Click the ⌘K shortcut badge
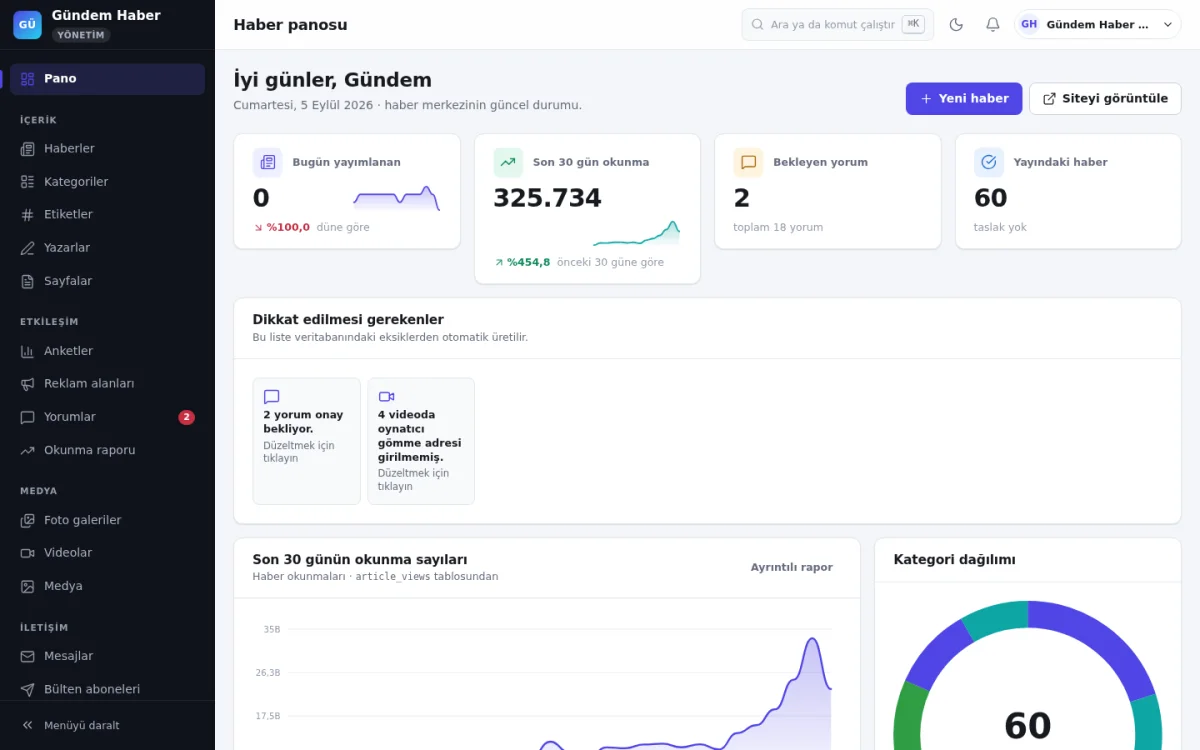 tap(913, 24)
